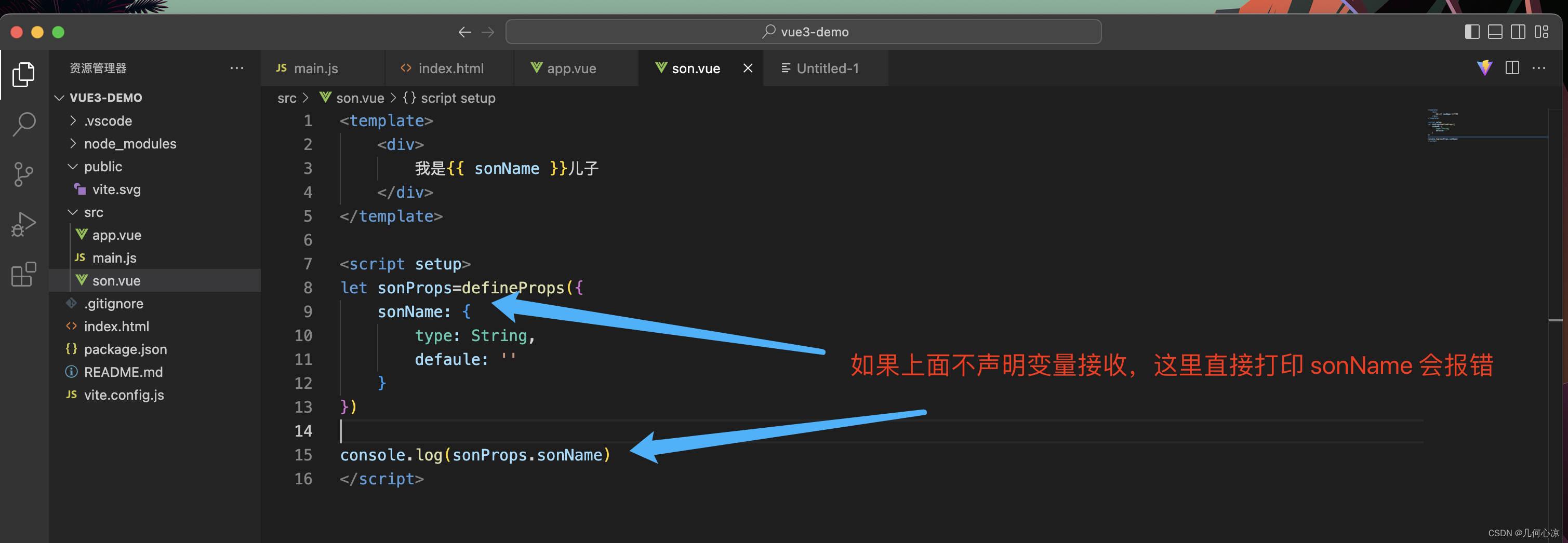The height and width of the screenshot is (543, 1568).
Task: Toggle the primary side bar layout icon
Action: pos(1472,32)
